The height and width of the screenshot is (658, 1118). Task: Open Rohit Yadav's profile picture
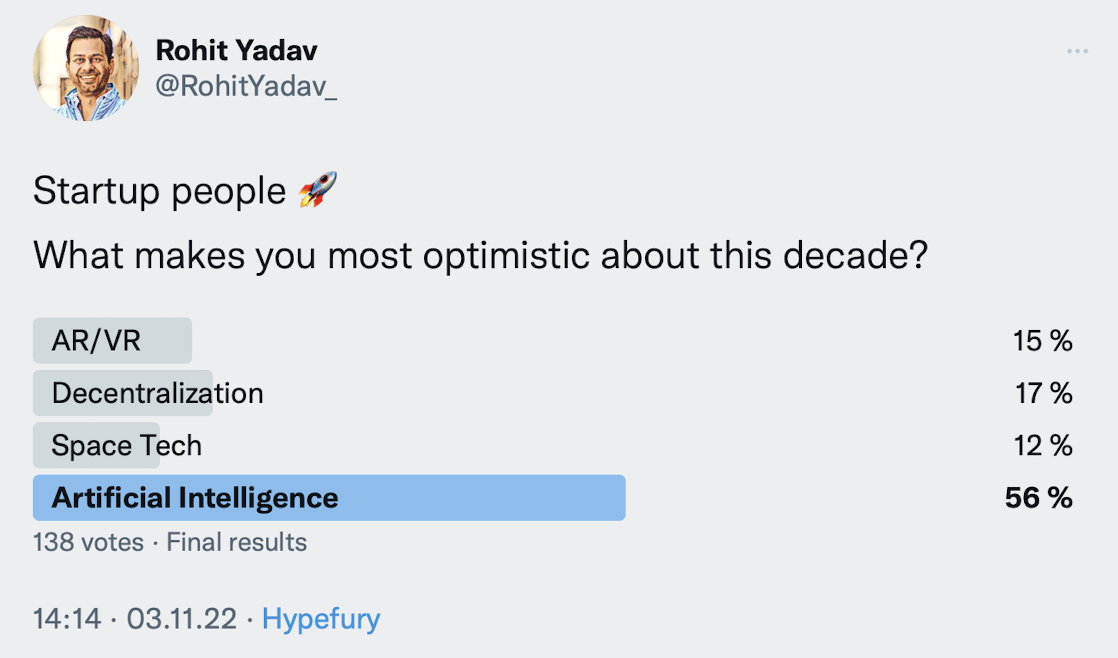[86, 68]
